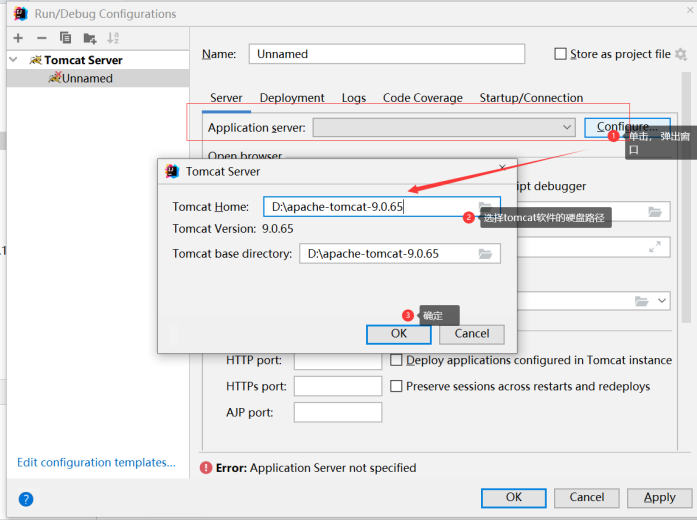The height and width of the screenshot is (520, 697).
Task: Click IntelliJ icon in Run/Debug Configurations title
Action: tap(21, 14)
